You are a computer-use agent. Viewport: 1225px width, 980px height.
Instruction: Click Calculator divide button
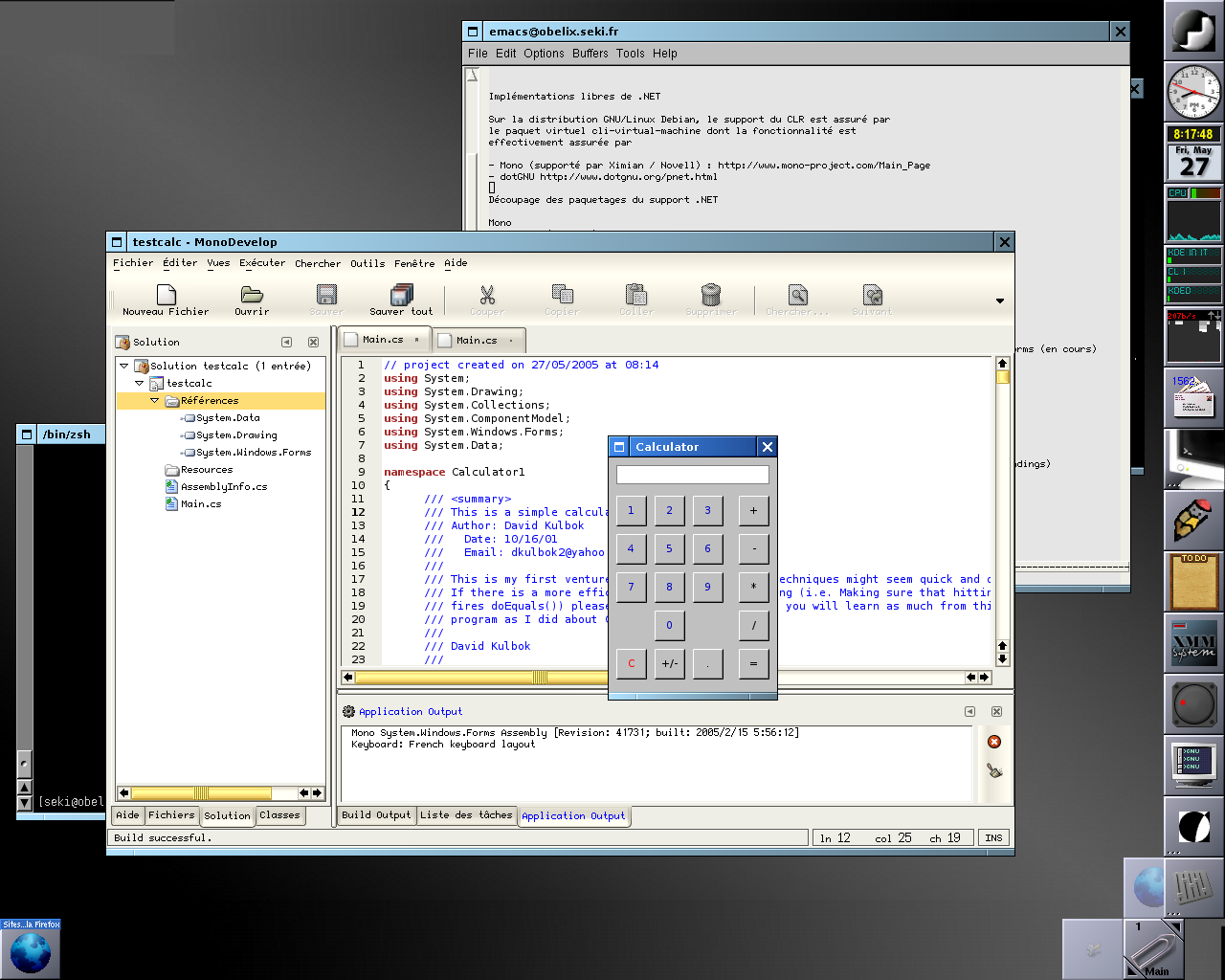pyautogui.click(x=753, y=625)
